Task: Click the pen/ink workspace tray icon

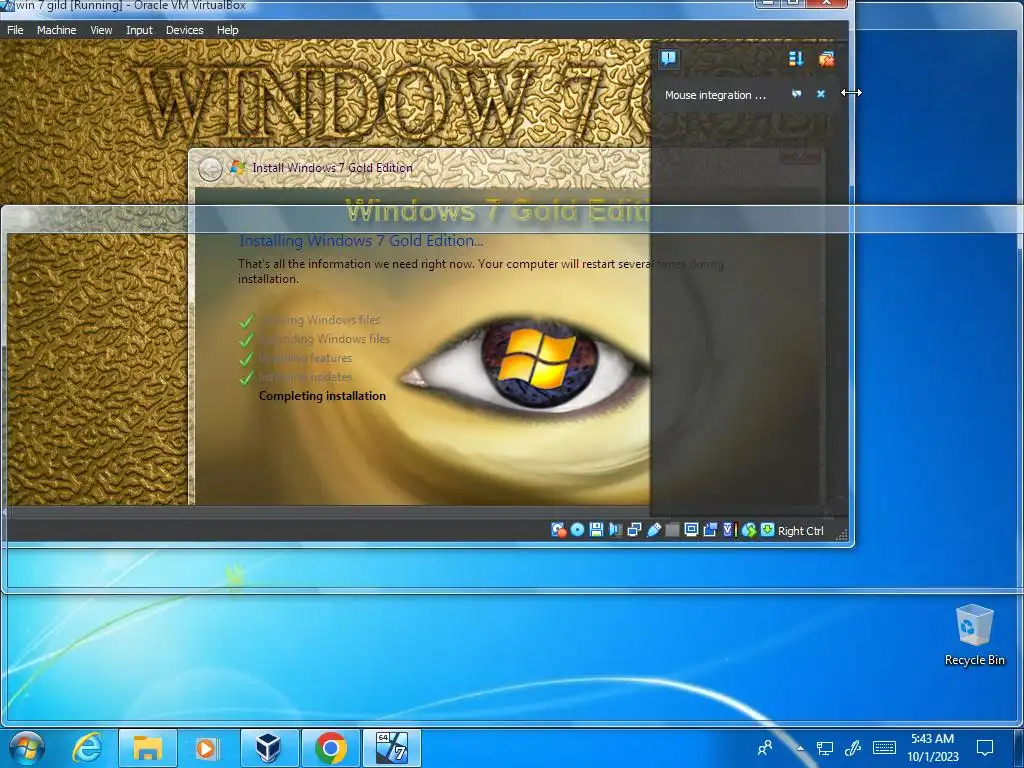Action: click(852, 748)
